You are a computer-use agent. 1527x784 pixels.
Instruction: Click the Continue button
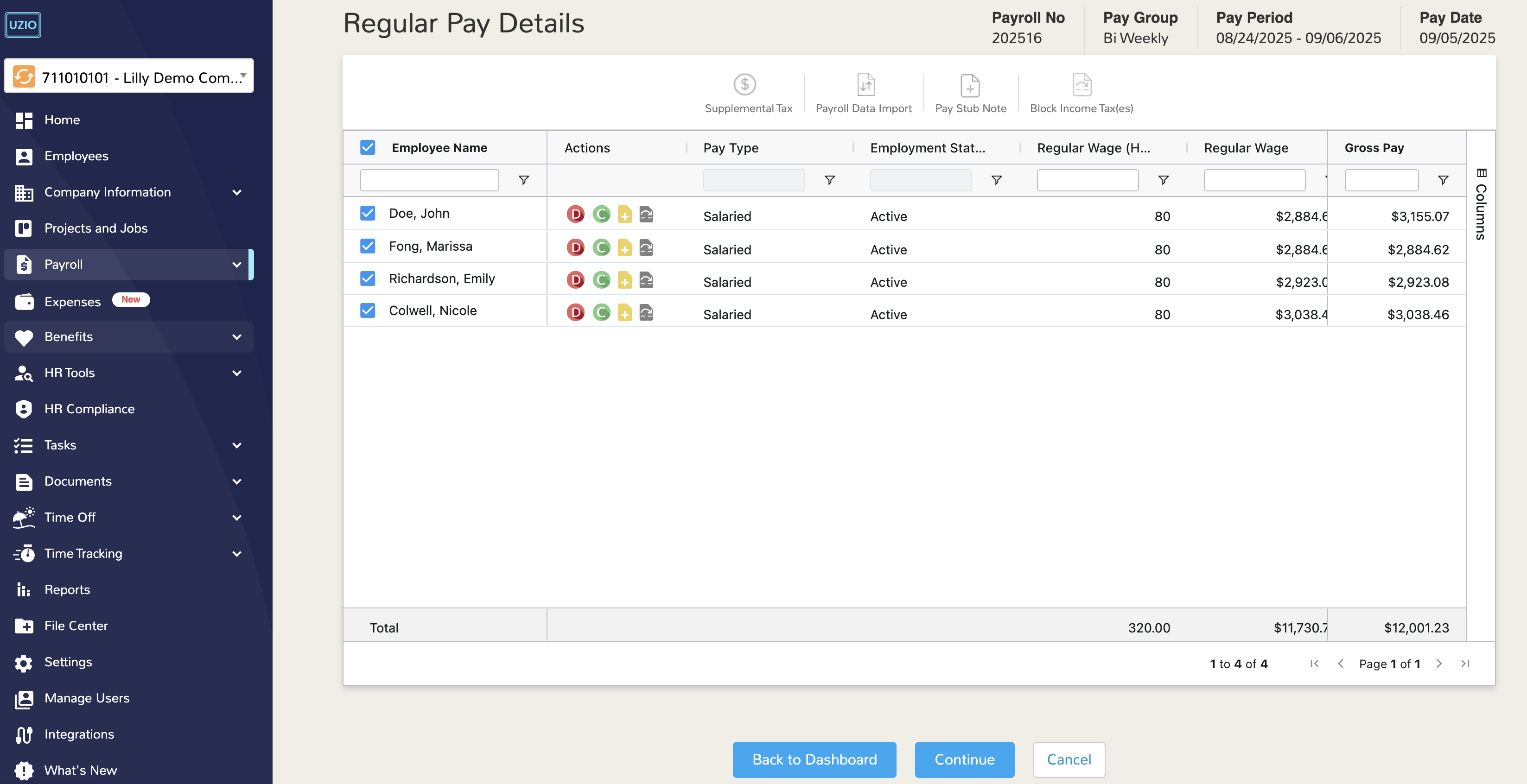point(964,760)
